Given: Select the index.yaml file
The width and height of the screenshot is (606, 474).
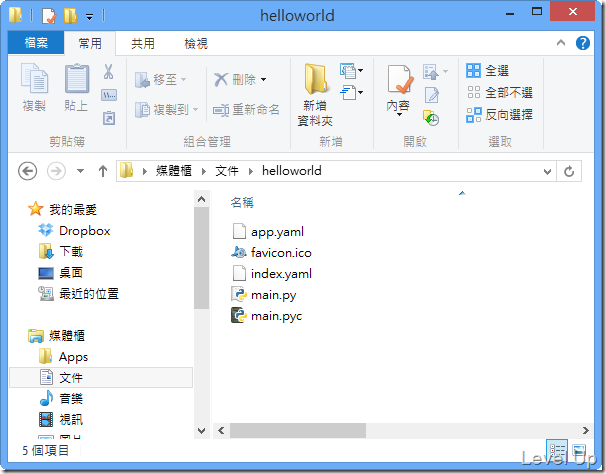Looking at the screenshot, I should [272, 274].
